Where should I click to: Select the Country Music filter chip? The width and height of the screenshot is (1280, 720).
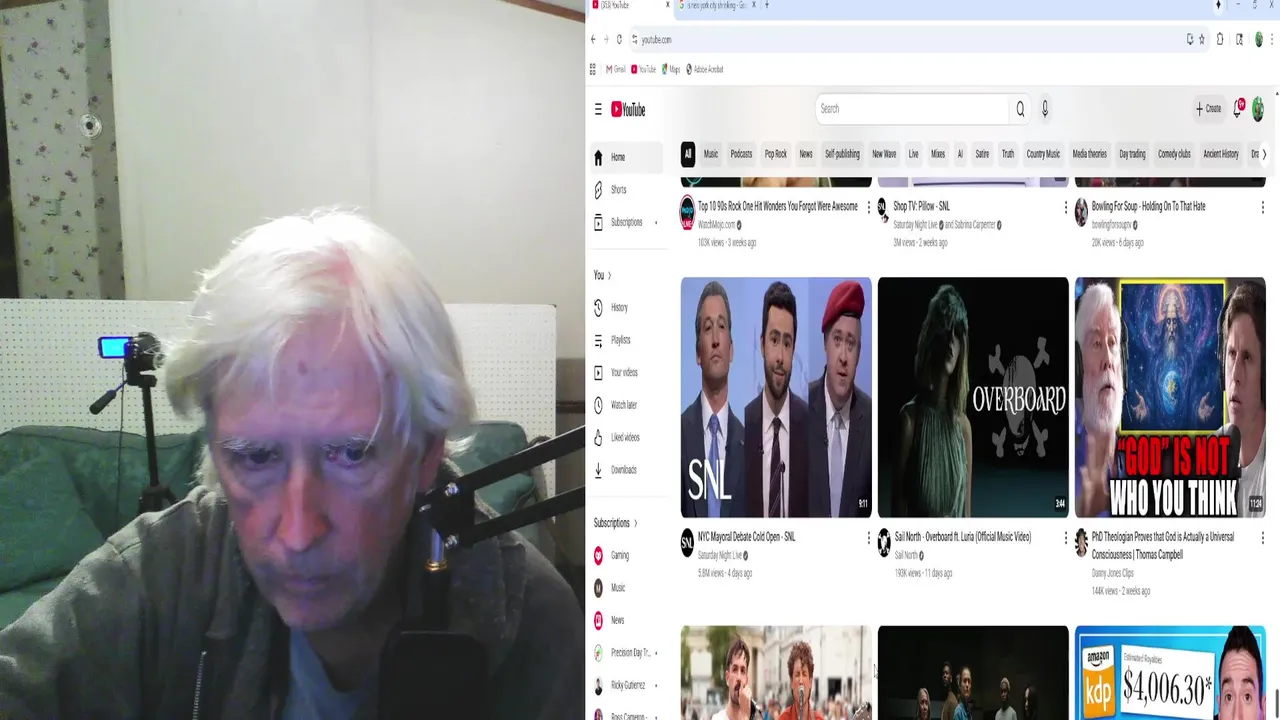(1043, 154)
